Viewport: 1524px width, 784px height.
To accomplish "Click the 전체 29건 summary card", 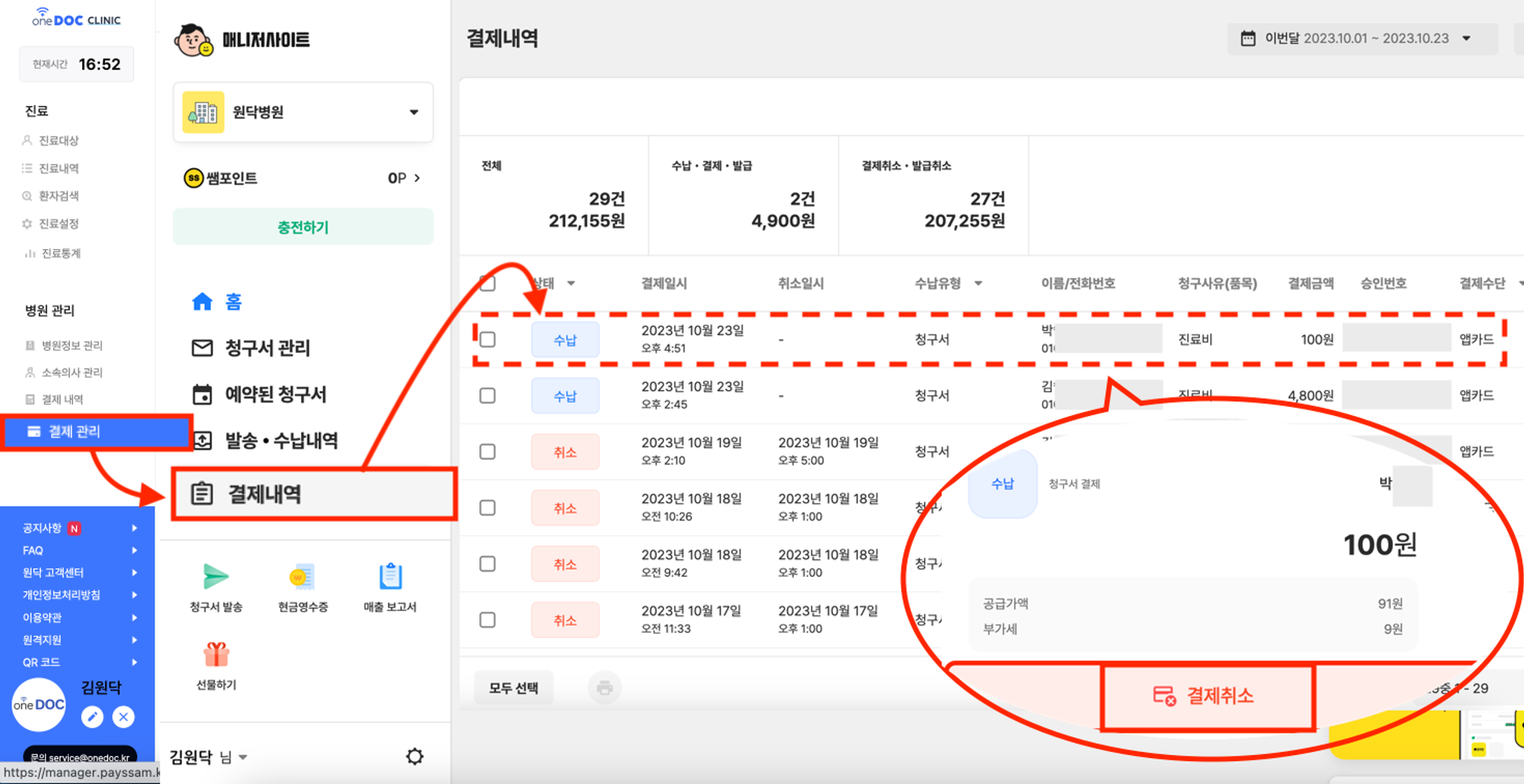I will point(554,196).
